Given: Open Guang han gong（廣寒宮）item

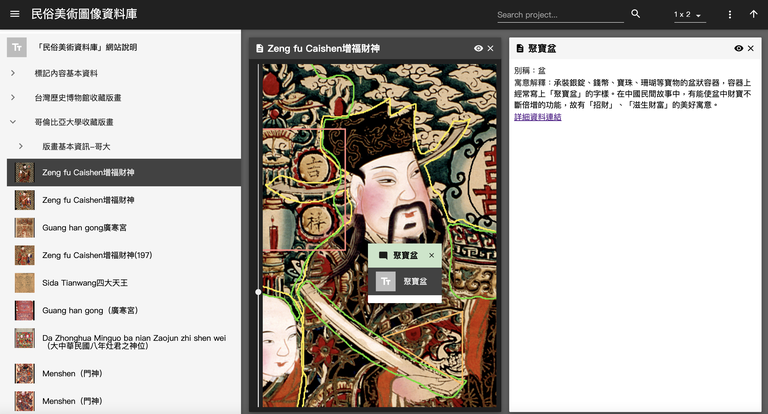Looking at the screenshot, I should pos(124,311).
